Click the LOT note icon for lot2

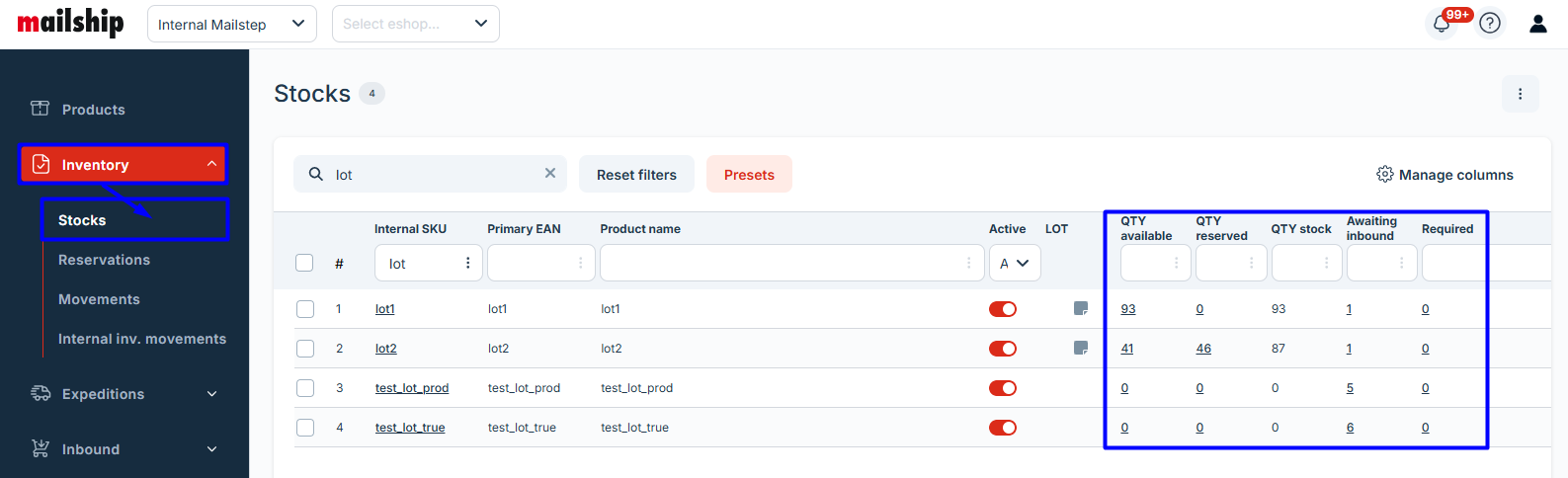(1081, 349)
